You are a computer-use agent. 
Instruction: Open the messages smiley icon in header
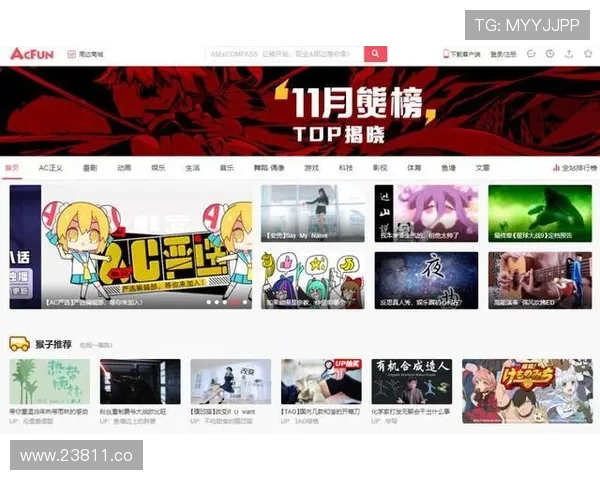coord(531,54)
